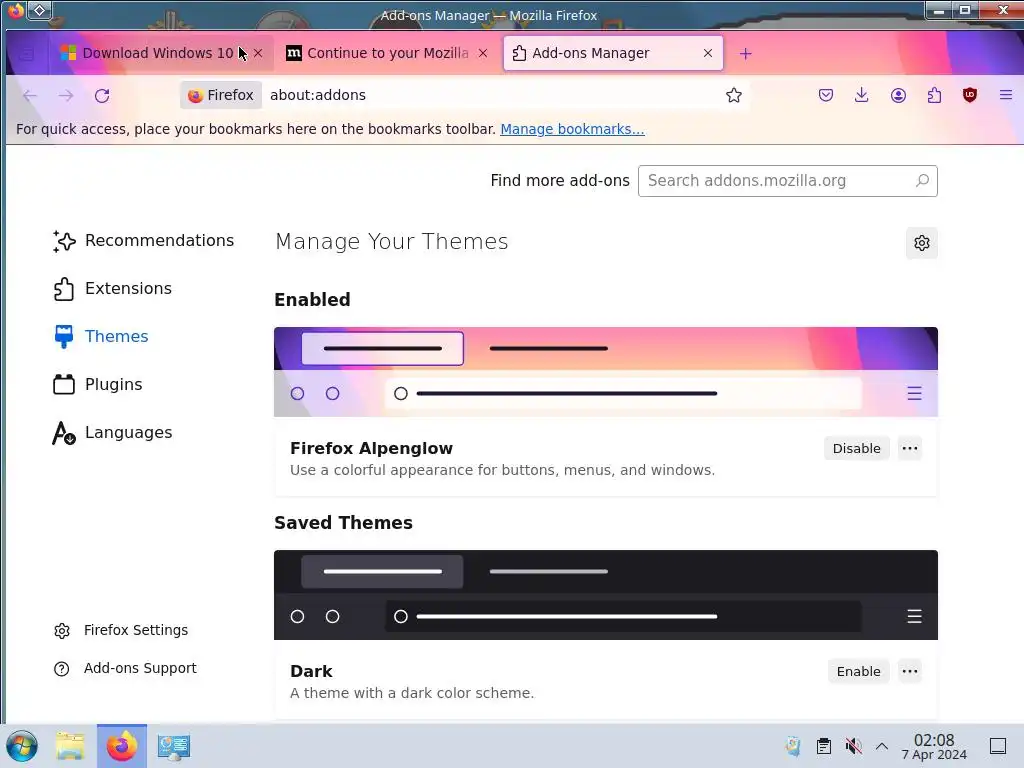Switch to Continue to your Mozilla tab
Screen dimensions: 1024x768
coord(388,53)
